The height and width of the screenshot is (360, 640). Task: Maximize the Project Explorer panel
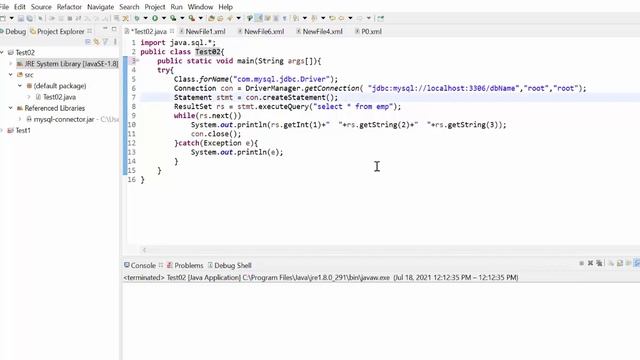point(114,29)
